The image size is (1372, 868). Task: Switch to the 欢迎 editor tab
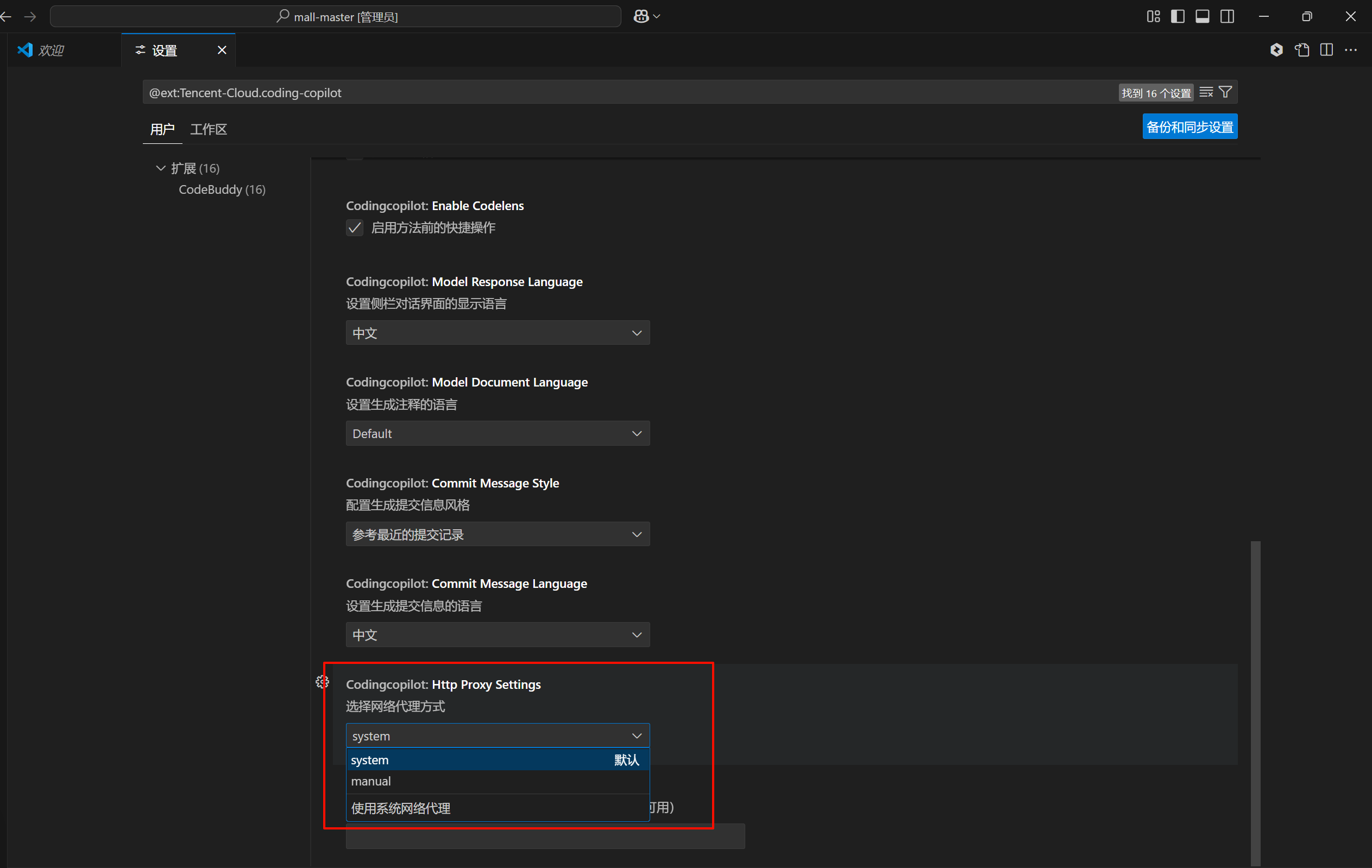[50, 50]
